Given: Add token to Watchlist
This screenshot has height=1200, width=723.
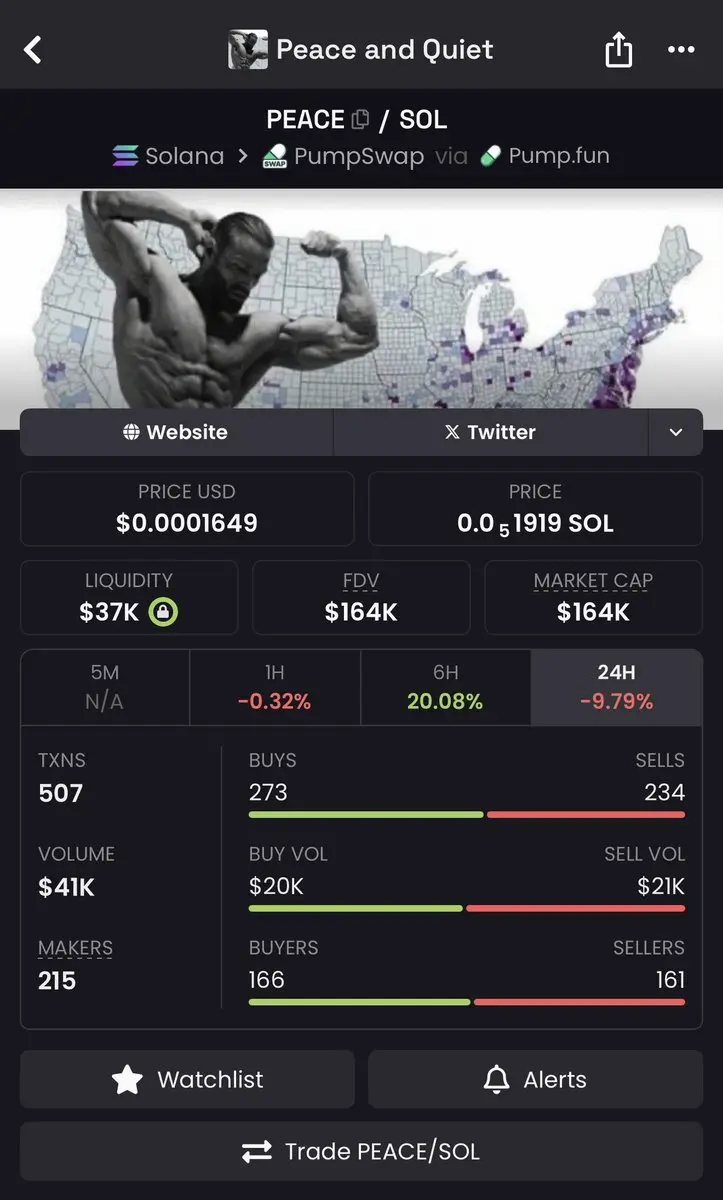Looking at the screenshot, I should click(x=187, y=1080).
